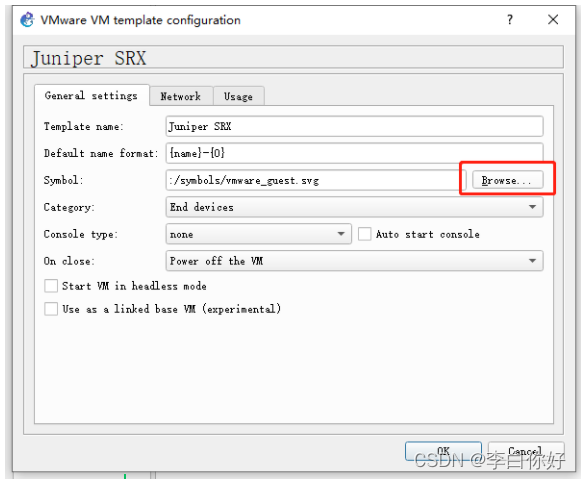Click the GNS3 icon in the title bar
Viewport: 581px width, 479px height.
tap(27, 20)
